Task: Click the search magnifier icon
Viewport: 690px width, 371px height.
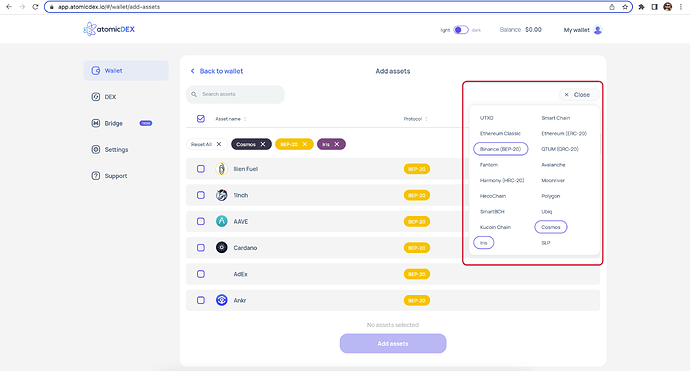Action: click(194, 94)
